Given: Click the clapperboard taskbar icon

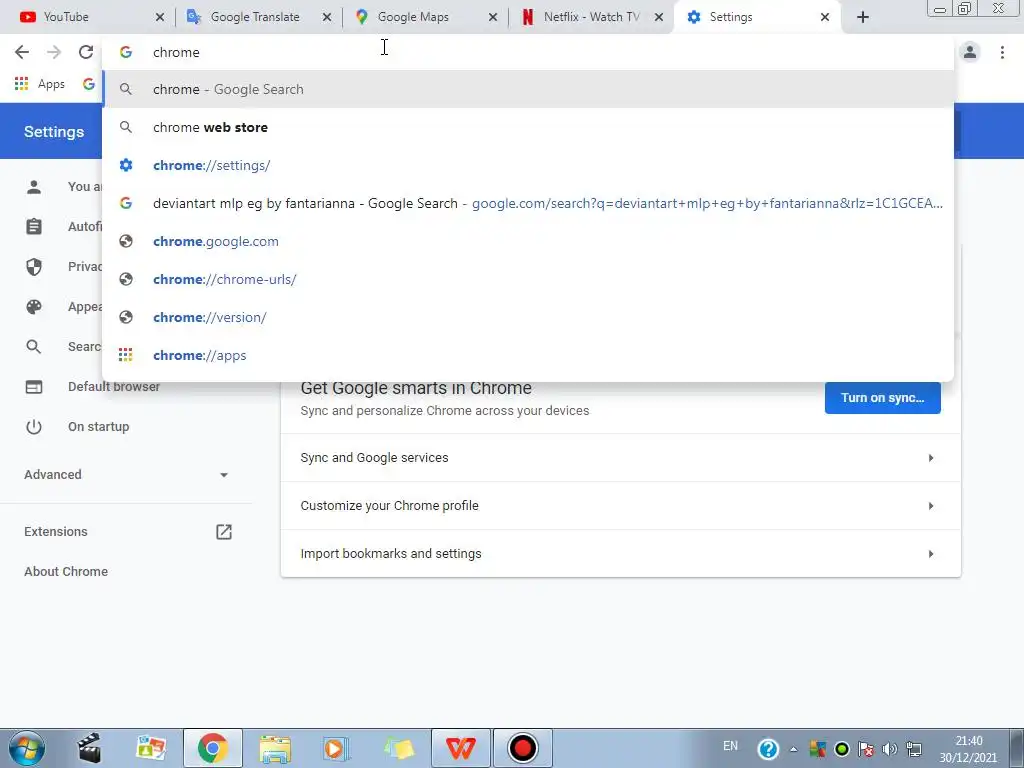Looking at the screenshot, I should click(x=89, y=748).
